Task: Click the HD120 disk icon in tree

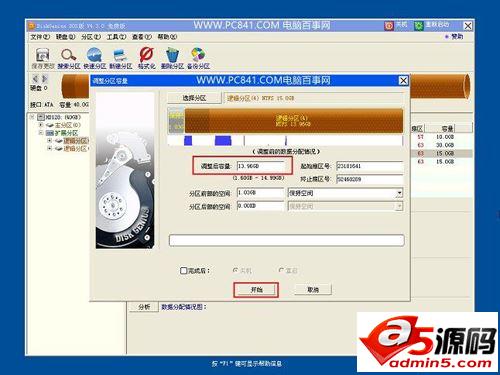Action: click(x=41, y=117)
